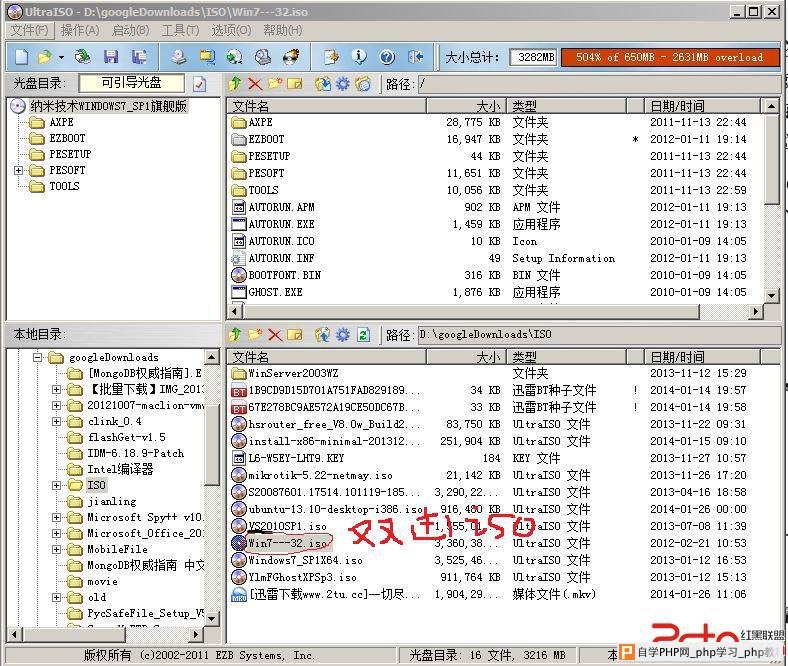Collapse the googleDownloads tree node
This screenshot has height=666, width=788.
tap(37, 357)
